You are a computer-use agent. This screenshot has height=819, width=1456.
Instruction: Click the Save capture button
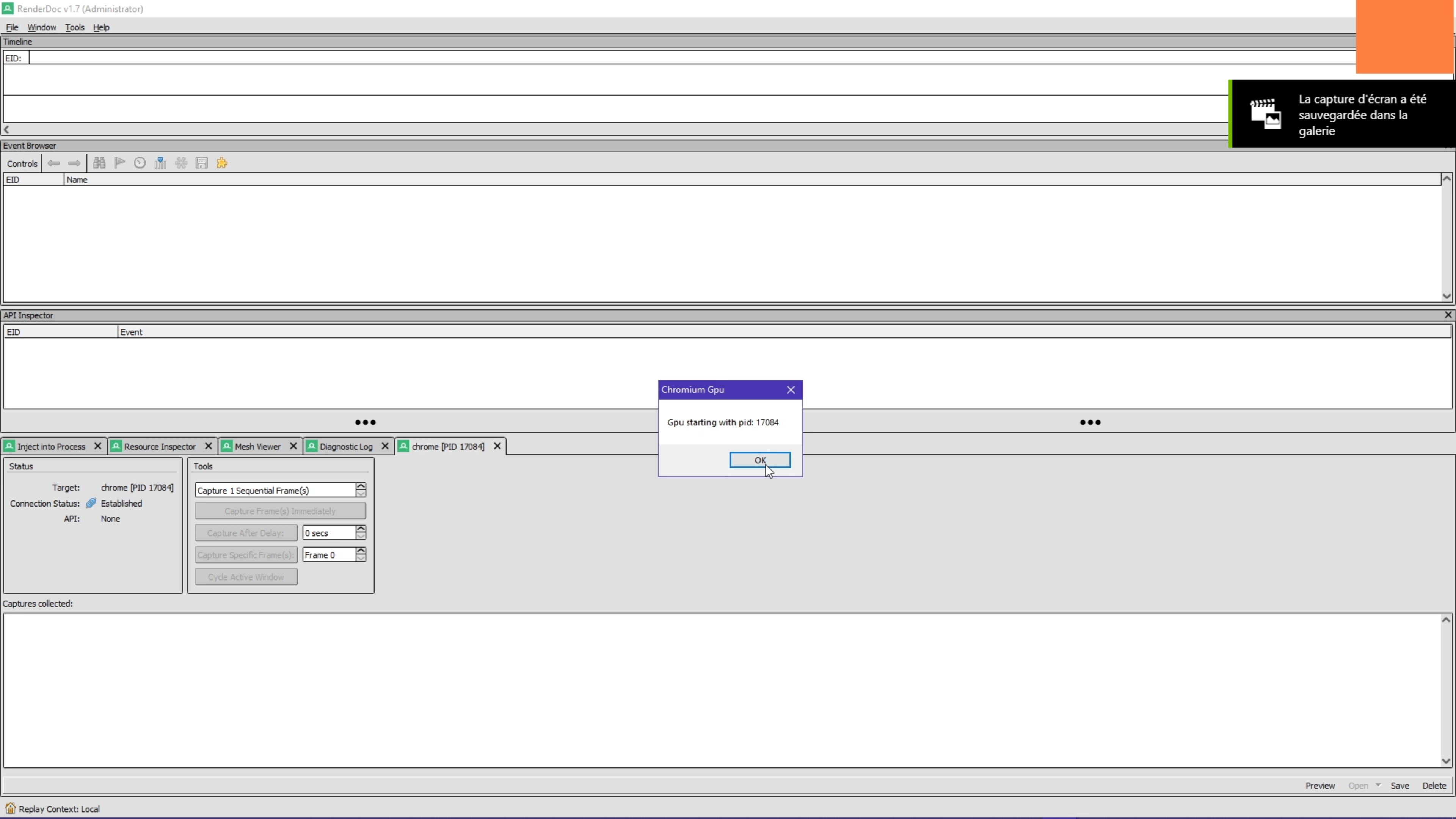click(1400, 786)
